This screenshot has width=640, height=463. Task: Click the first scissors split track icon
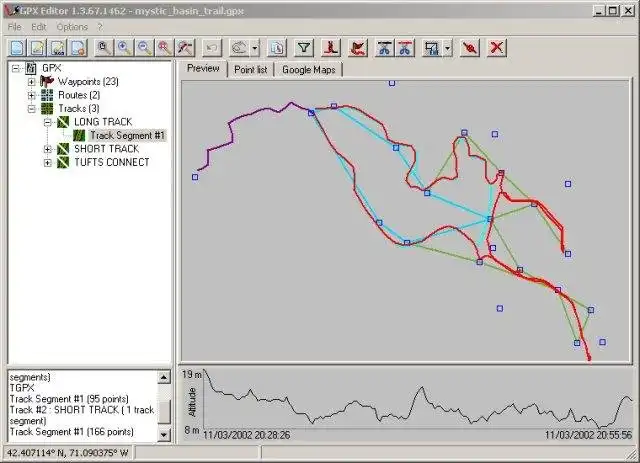[x=384, y=48]
